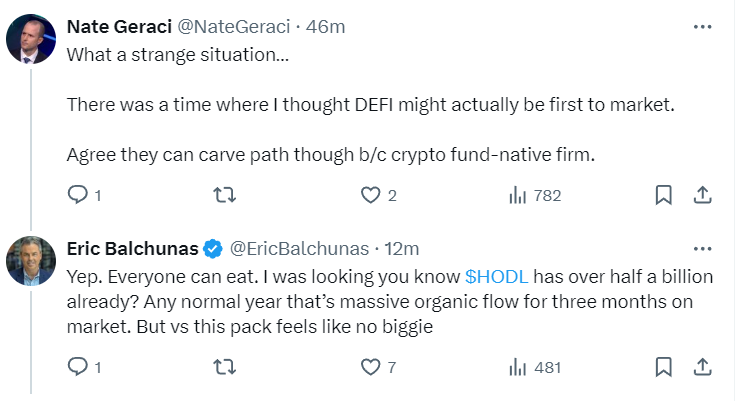Like Nate Geraci's tweet
The width and height of the screenshot is (739, 401).
click(x=372, y=196)
